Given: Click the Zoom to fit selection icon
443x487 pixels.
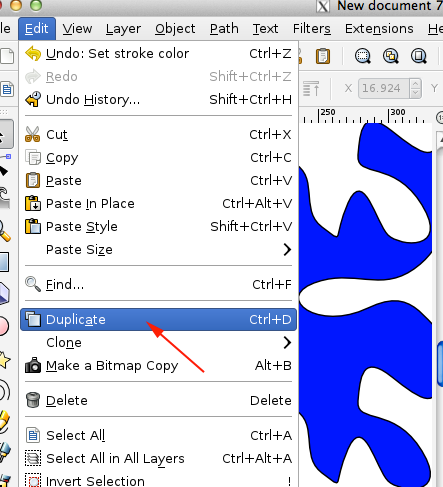Looking at the screenshot, I should tap(363, 56).
